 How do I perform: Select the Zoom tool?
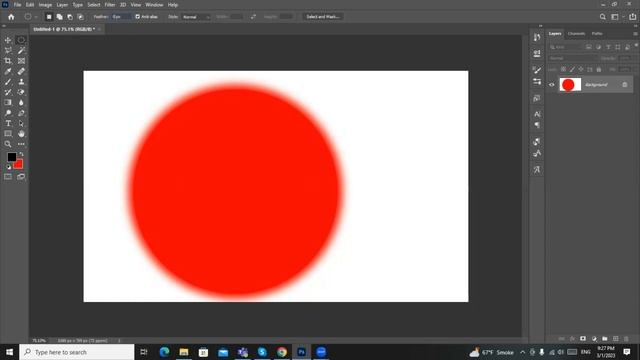pyautogui.click(x=8, y=144)
